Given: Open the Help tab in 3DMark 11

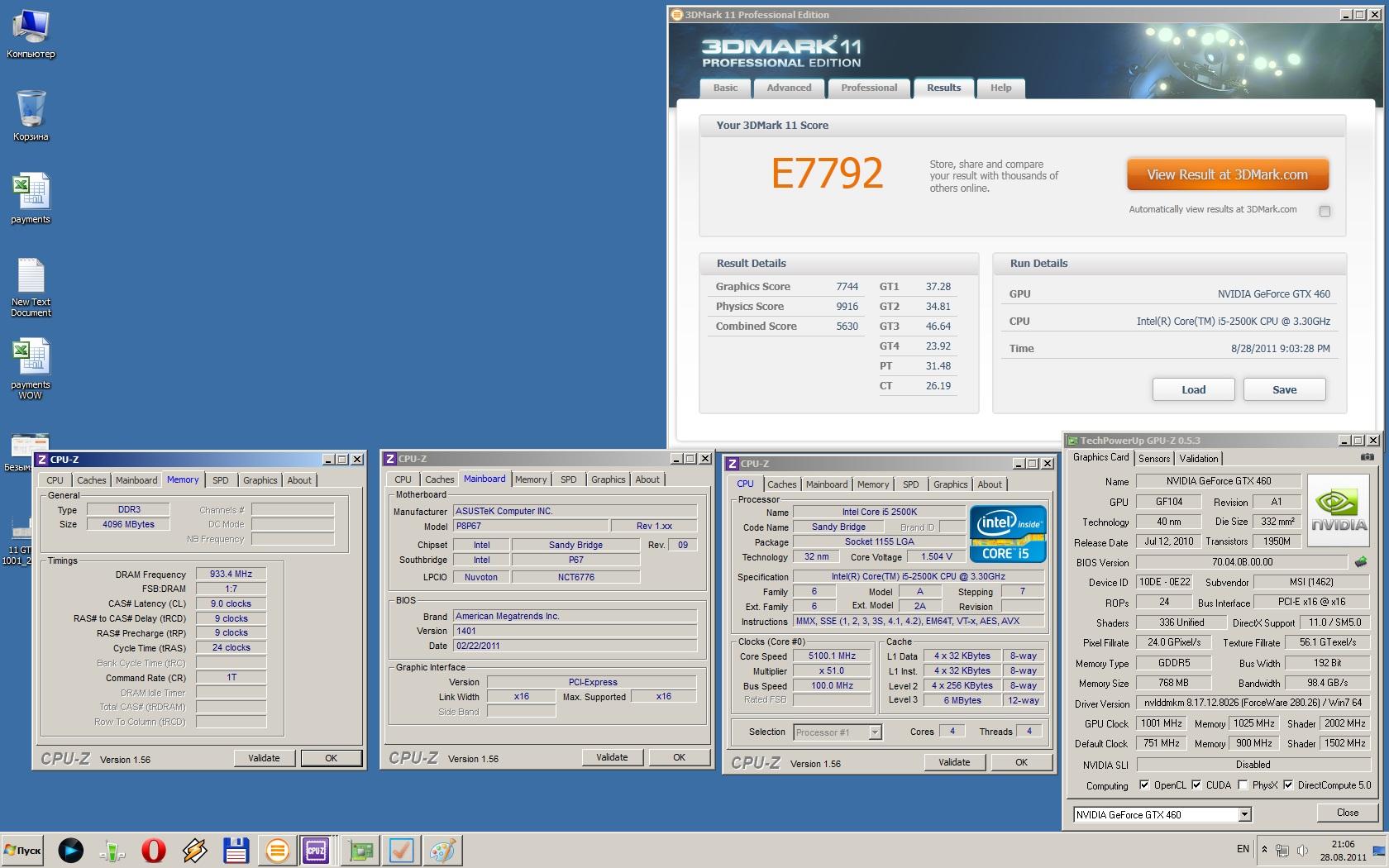Looking at the screenshot, I should [x=1000, y=88].
